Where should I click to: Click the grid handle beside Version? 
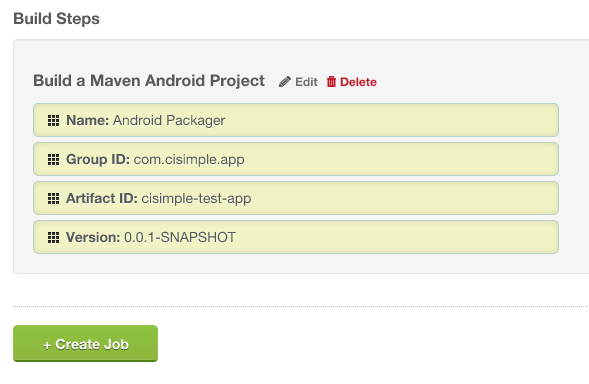pos(53,237)
